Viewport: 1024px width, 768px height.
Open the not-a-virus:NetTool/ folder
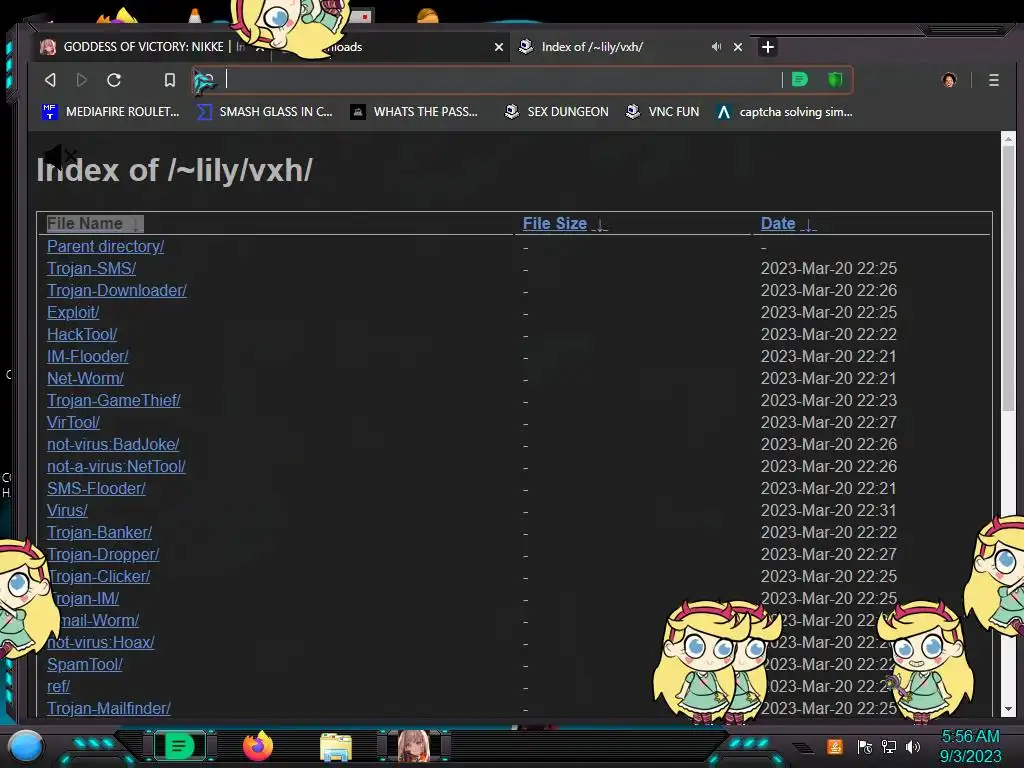point(116,466)
